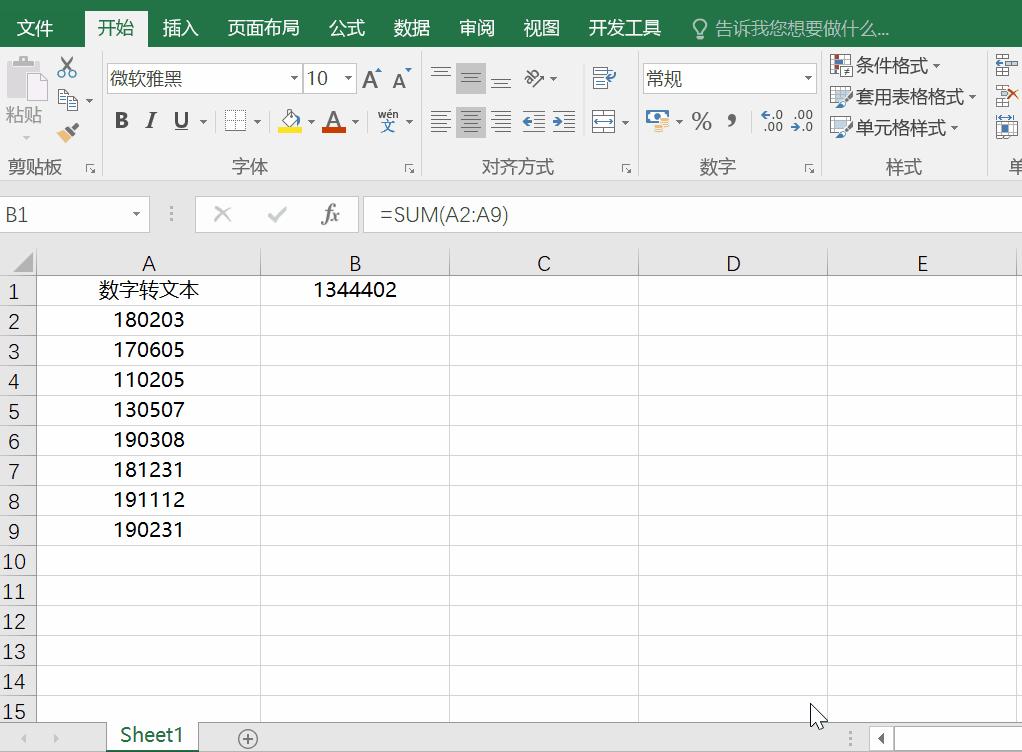Screen dimensions: 1022x752
Task: Select cell A6 containing 190308
Action: pos(148,440)
